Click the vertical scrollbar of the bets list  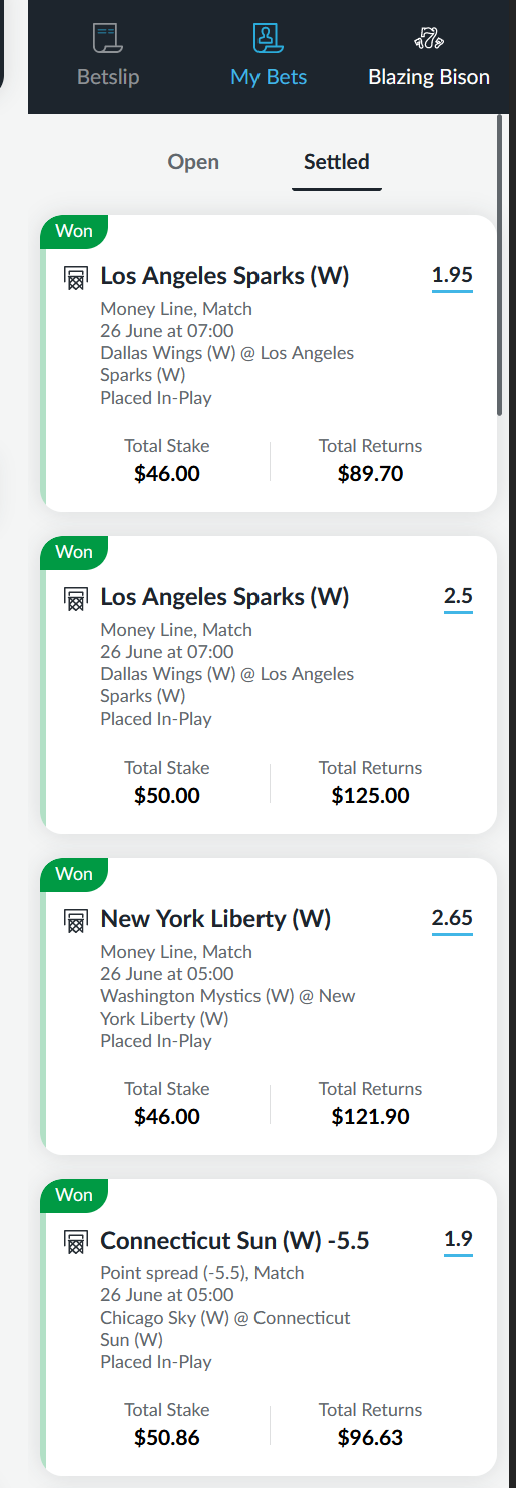pos(501,267)
